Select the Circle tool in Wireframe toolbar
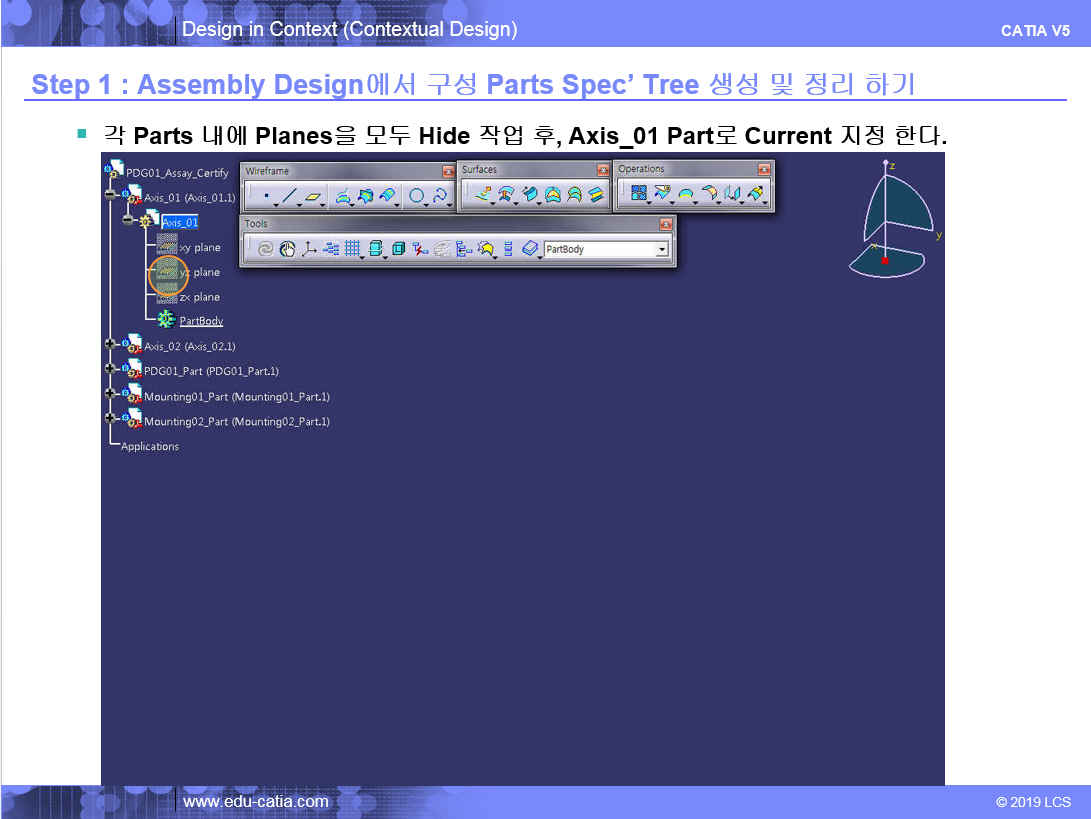 (x=416, y=197)
